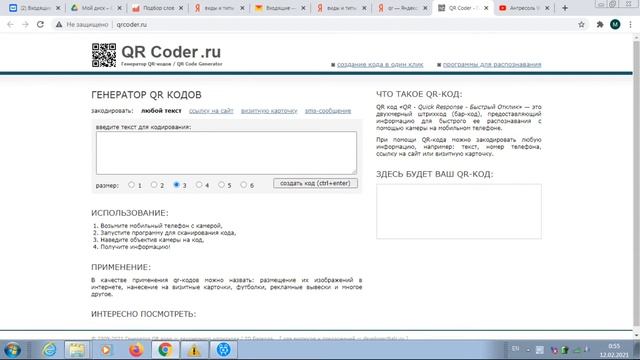The image size is (640, 360).
Task: Click the QR Coder.ru logo QR image
Action: click(104, 55)
